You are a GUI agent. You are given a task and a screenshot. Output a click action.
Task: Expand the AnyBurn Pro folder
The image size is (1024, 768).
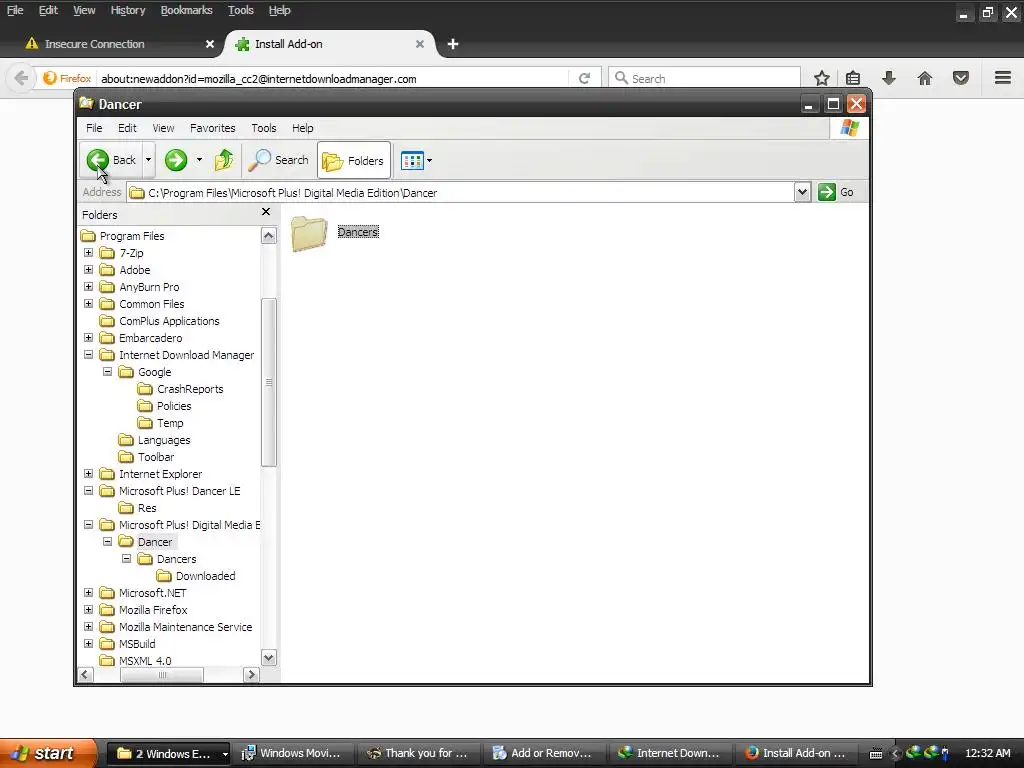tap(88, 287)
